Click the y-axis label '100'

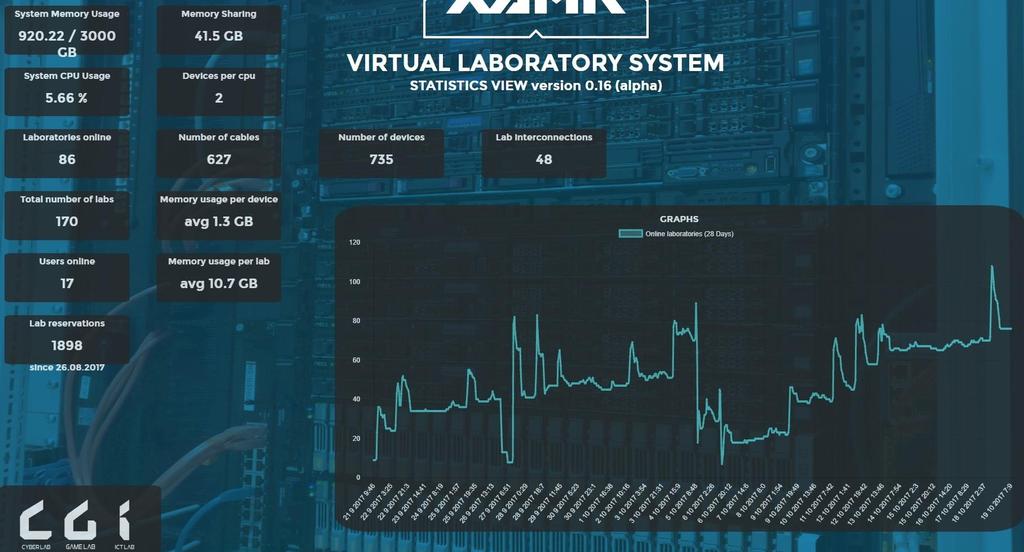click(x=355, y=282)
